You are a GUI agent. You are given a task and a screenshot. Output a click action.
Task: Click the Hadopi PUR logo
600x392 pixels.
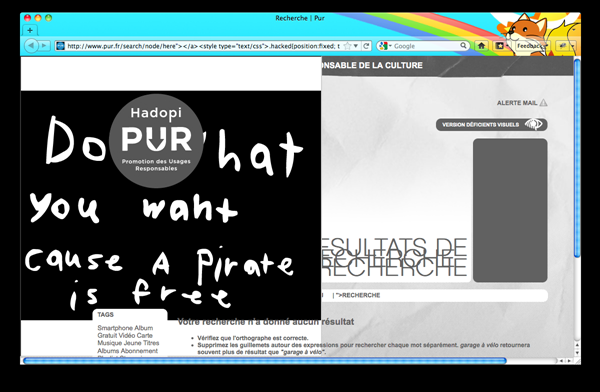point(156,141)
